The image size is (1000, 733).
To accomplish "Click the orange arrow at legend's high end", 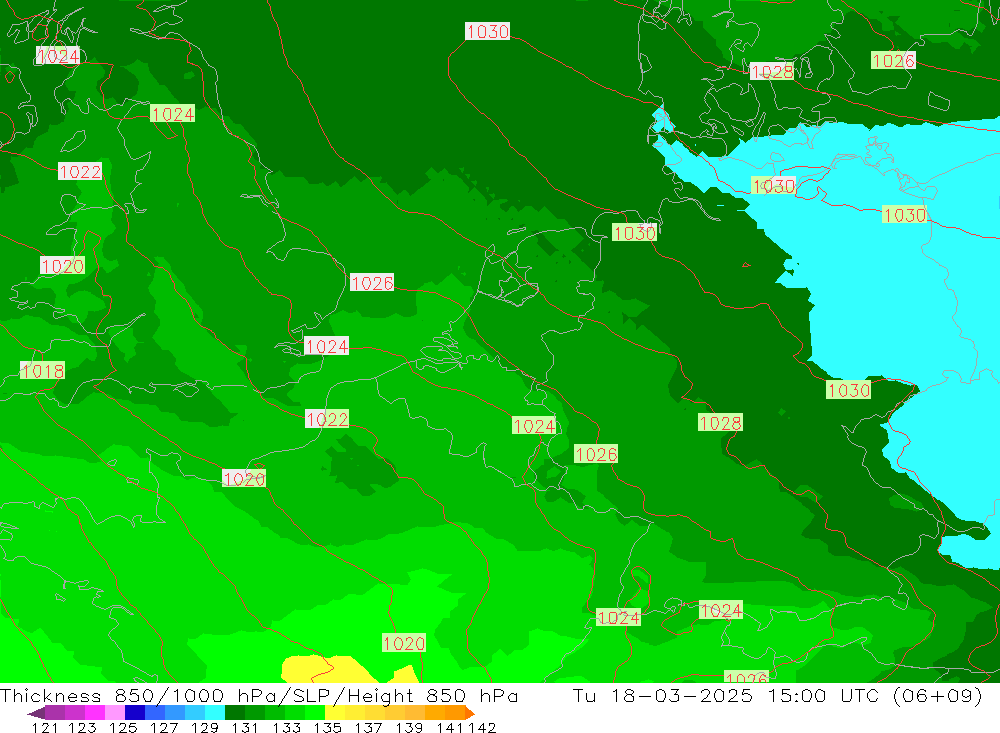I will point(470,713).
